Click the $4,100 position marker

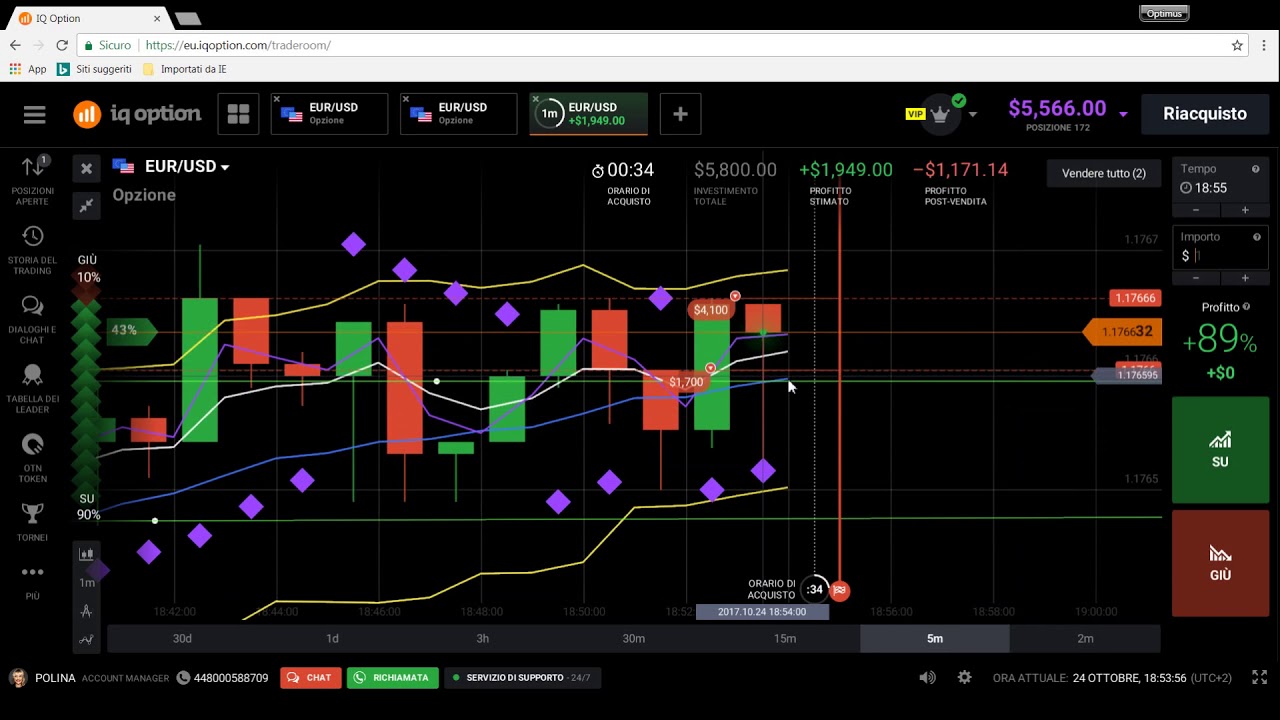pyautogui.click(x=711, y=310)
